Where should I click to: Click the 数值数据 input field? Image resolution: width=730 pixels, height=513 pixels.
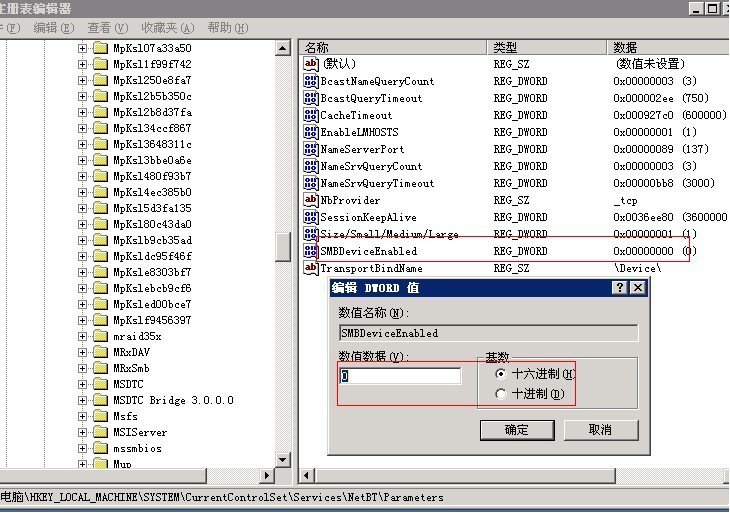point(400,376)
